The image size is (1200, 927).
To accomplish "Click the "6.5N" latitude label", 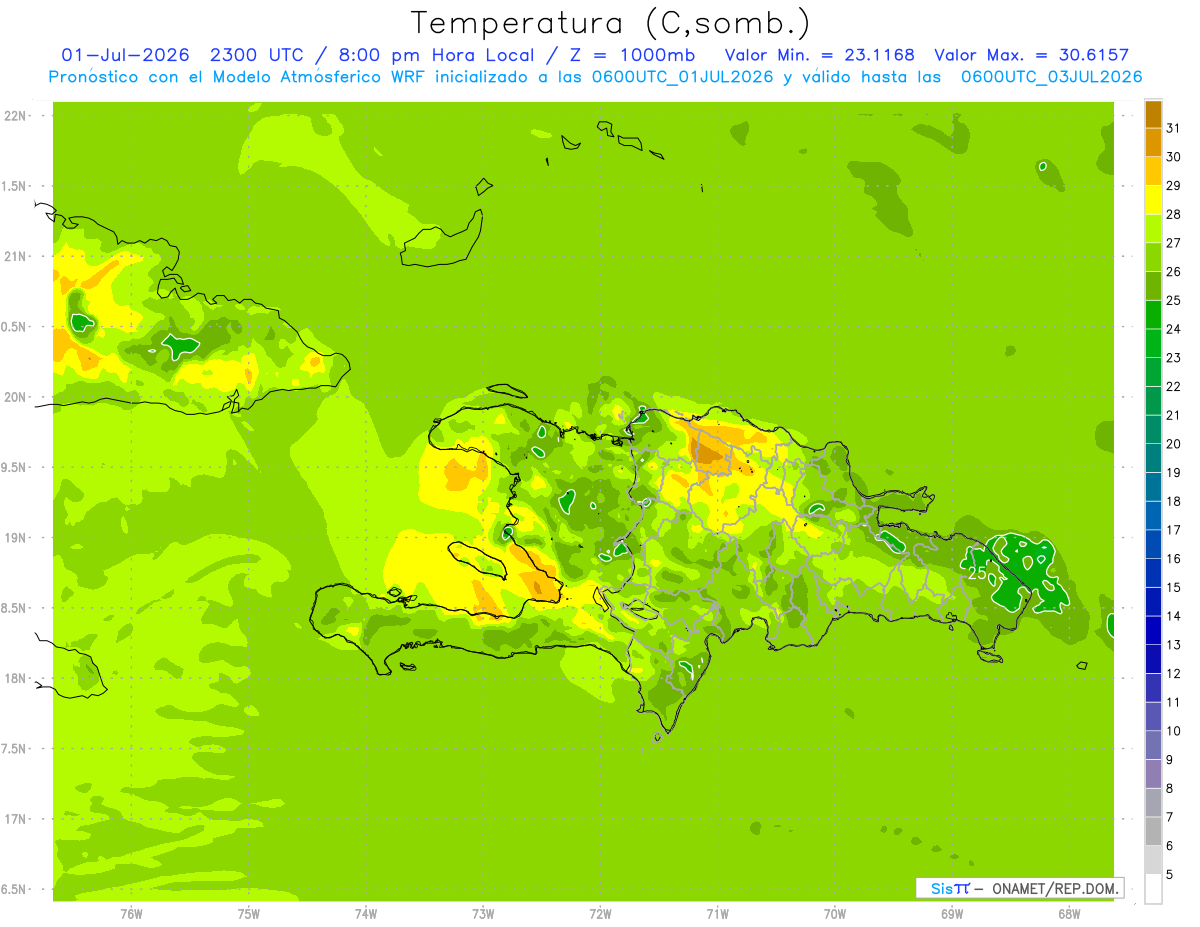I will 15,889.
